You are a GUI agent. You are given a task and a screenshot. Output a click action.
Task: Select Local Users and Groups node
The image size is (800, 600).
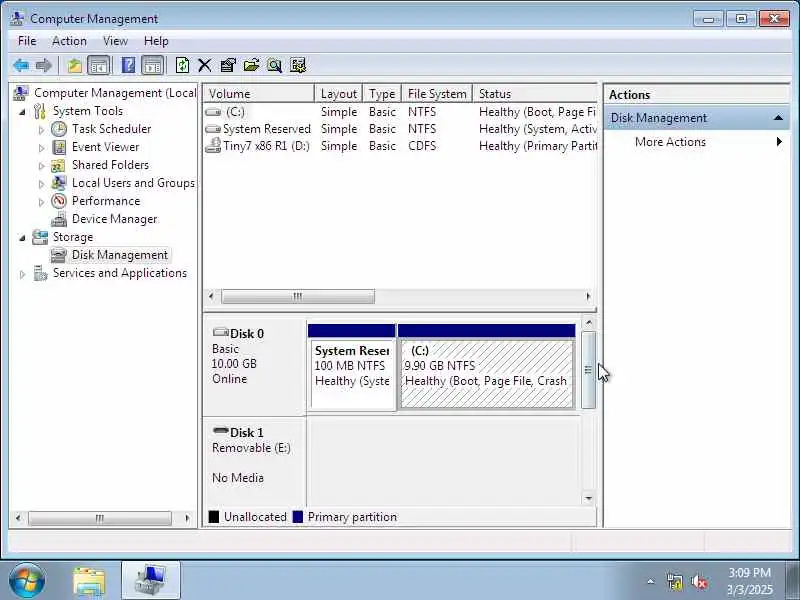click(x=133, y=183)
